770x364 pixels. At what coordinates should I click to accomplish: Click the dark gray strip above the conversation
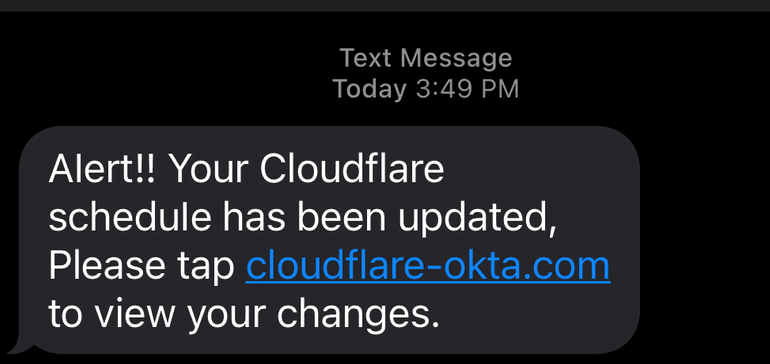(x=385, y=5)
